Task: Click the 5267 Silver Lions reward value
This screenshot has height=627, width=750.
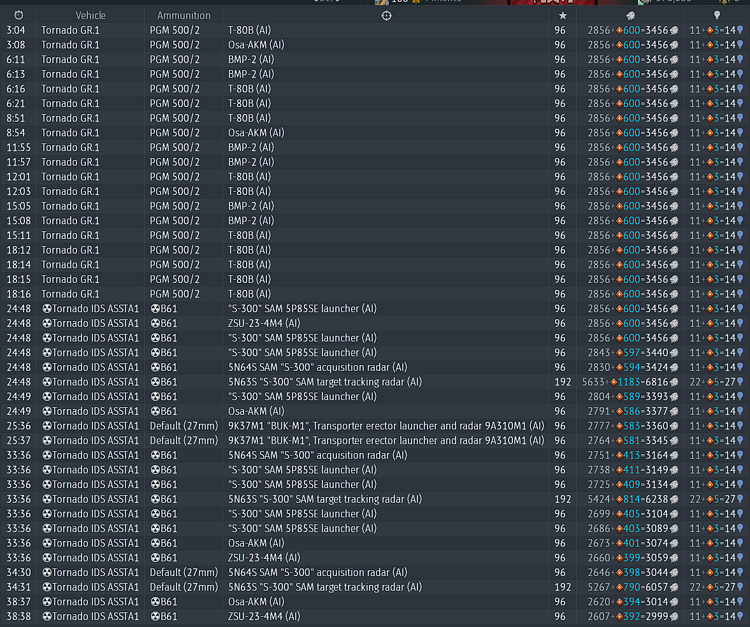Action: (598, 587)
